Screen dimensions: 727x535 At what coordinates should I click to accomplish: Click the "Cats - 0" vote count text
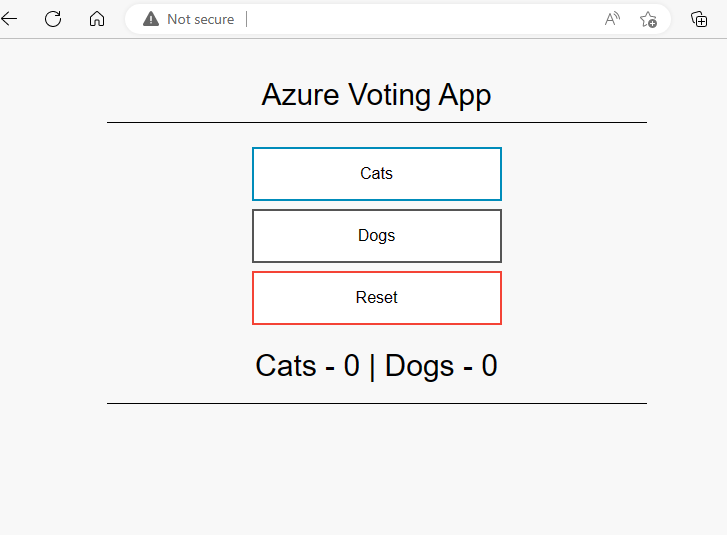pos(307,366)
